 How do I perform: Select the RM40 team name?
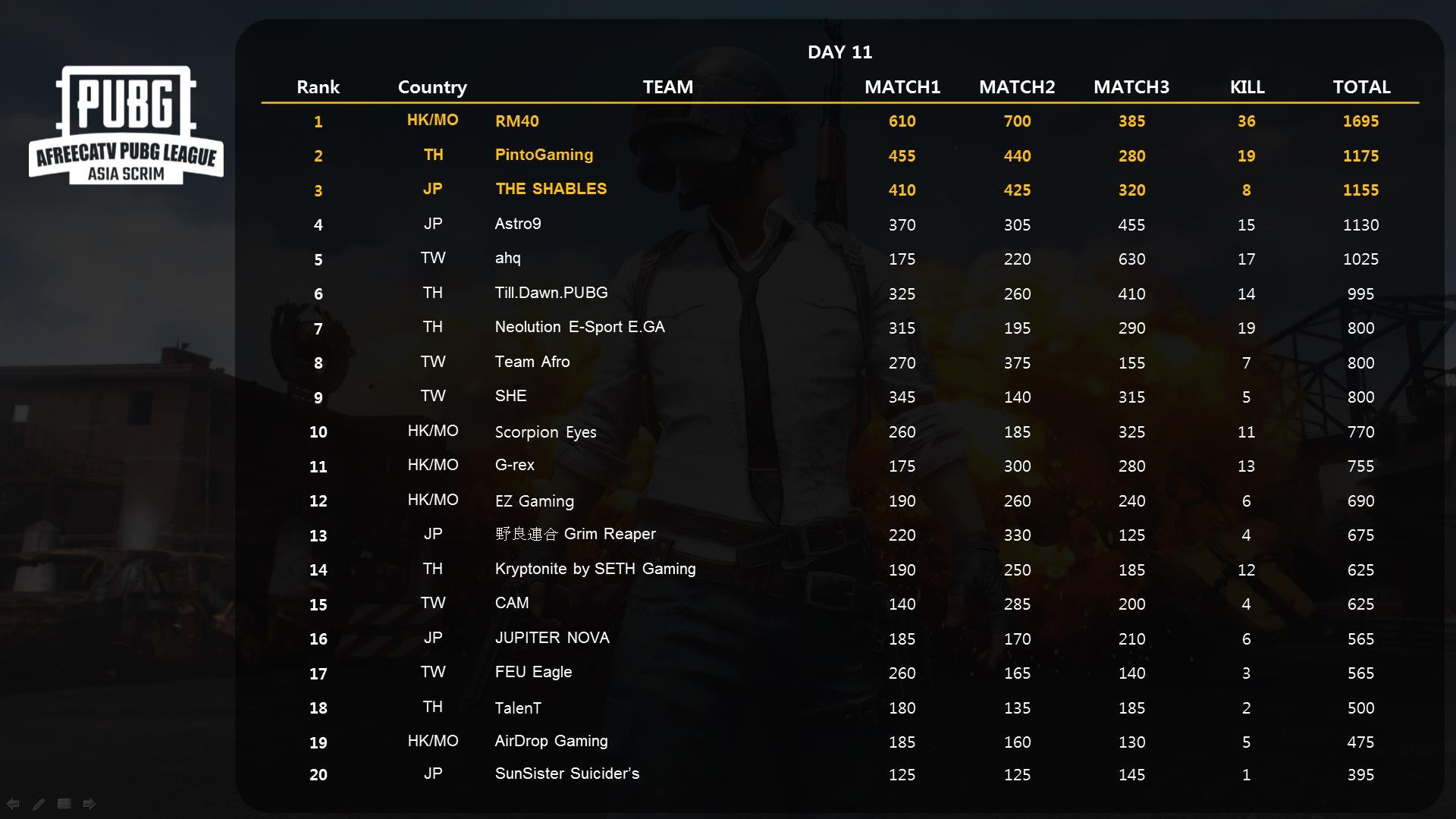pos(516,121)
